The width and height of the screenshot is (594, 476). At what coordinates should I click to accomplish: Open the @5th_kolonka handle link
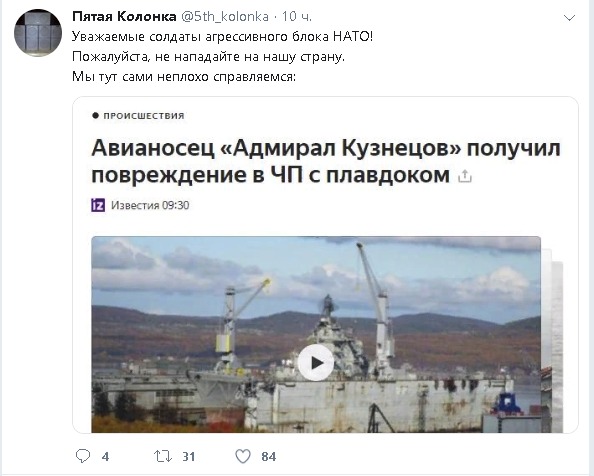coord(225,17)
